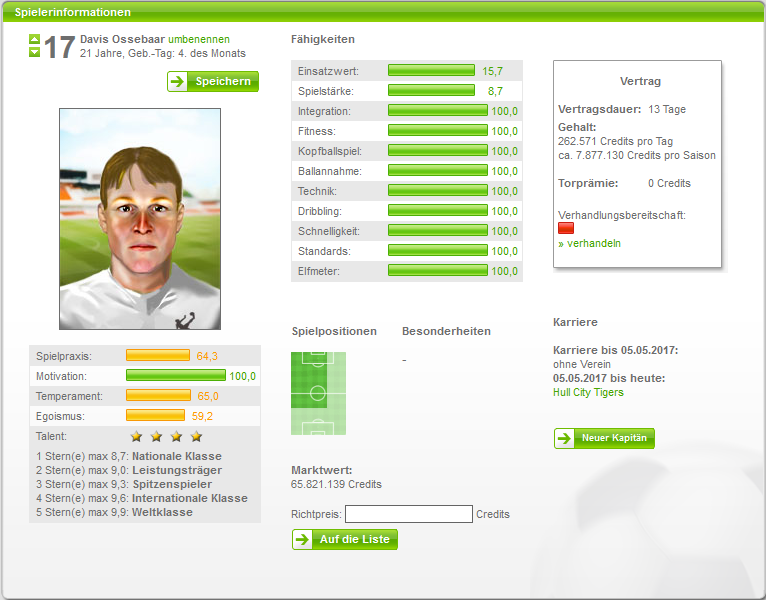Click the Spitzenspieler talent row

(124, 484)
